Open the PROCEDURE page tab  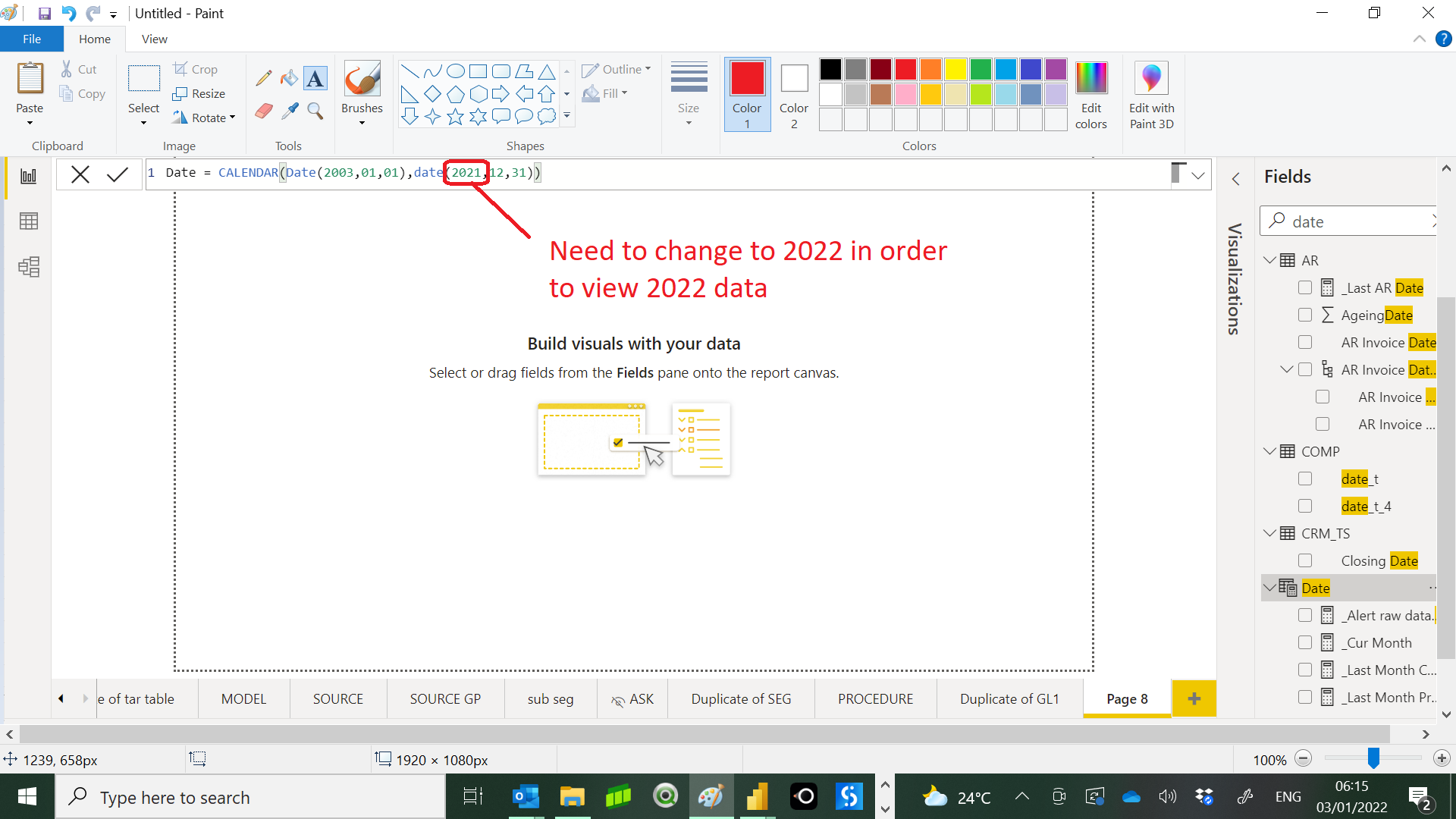(x=875, y=698)
